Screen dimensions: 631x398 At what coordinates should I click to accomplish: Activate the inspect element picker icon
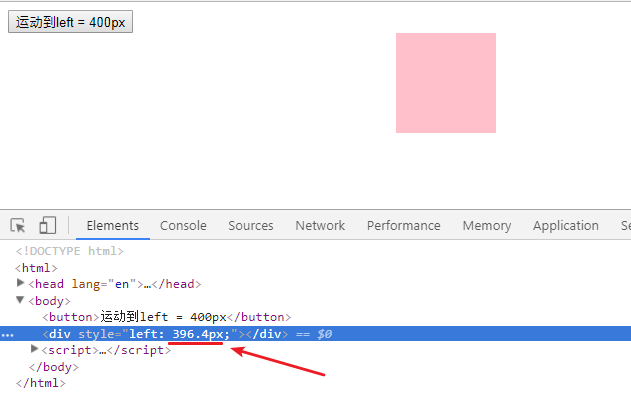[x=18, y=225]
